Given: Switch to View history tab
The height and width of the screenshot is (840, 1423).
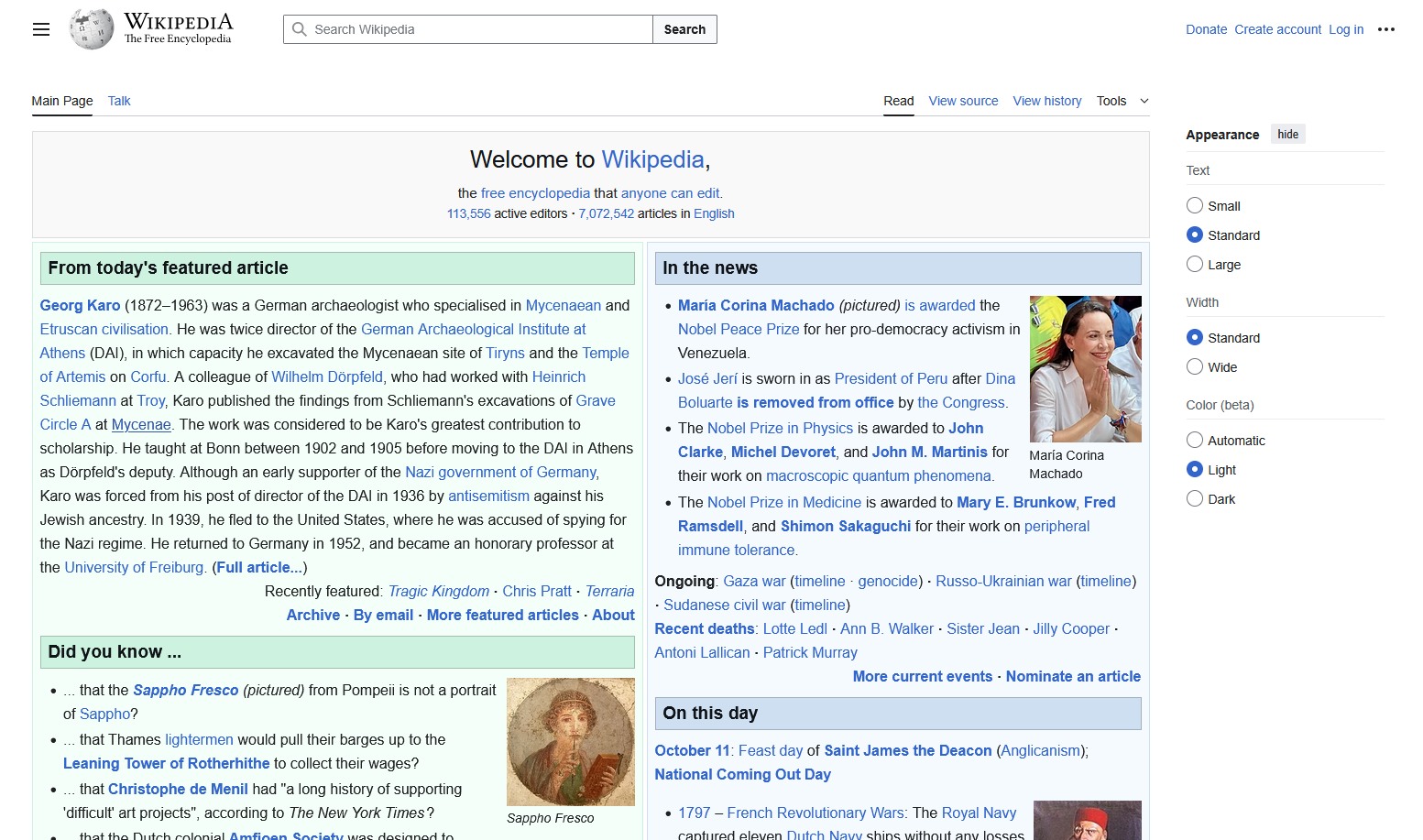Looking at the screenshot, I should tap(1046, 101).
